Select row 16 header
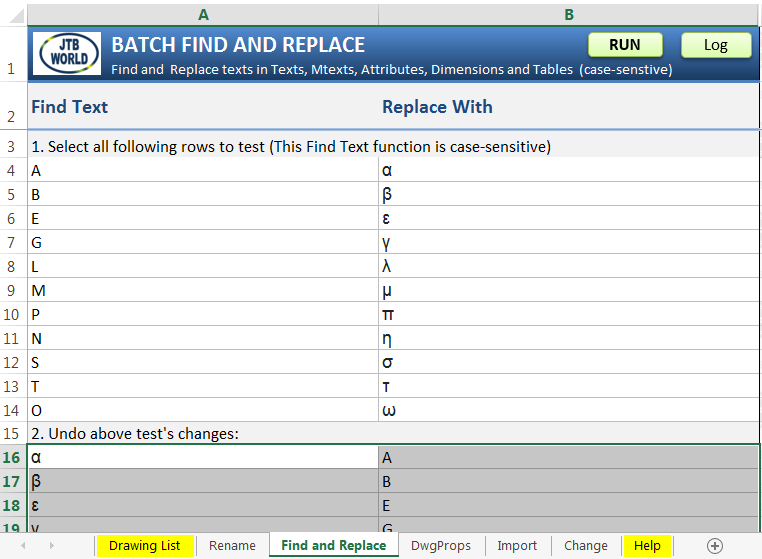This screenshot has width=762, height=559. pyautogui.click(x=13, y=457)
